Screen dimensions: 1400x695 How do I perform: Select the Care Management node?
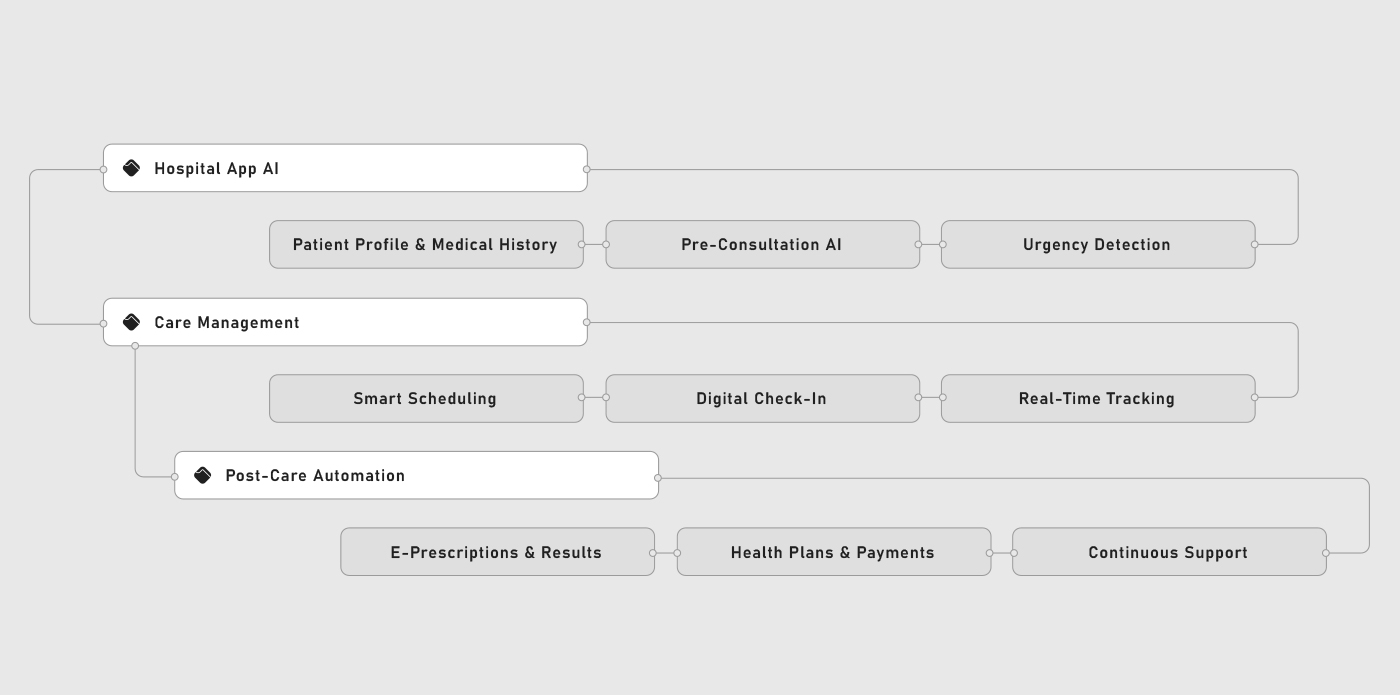point(345,322)
